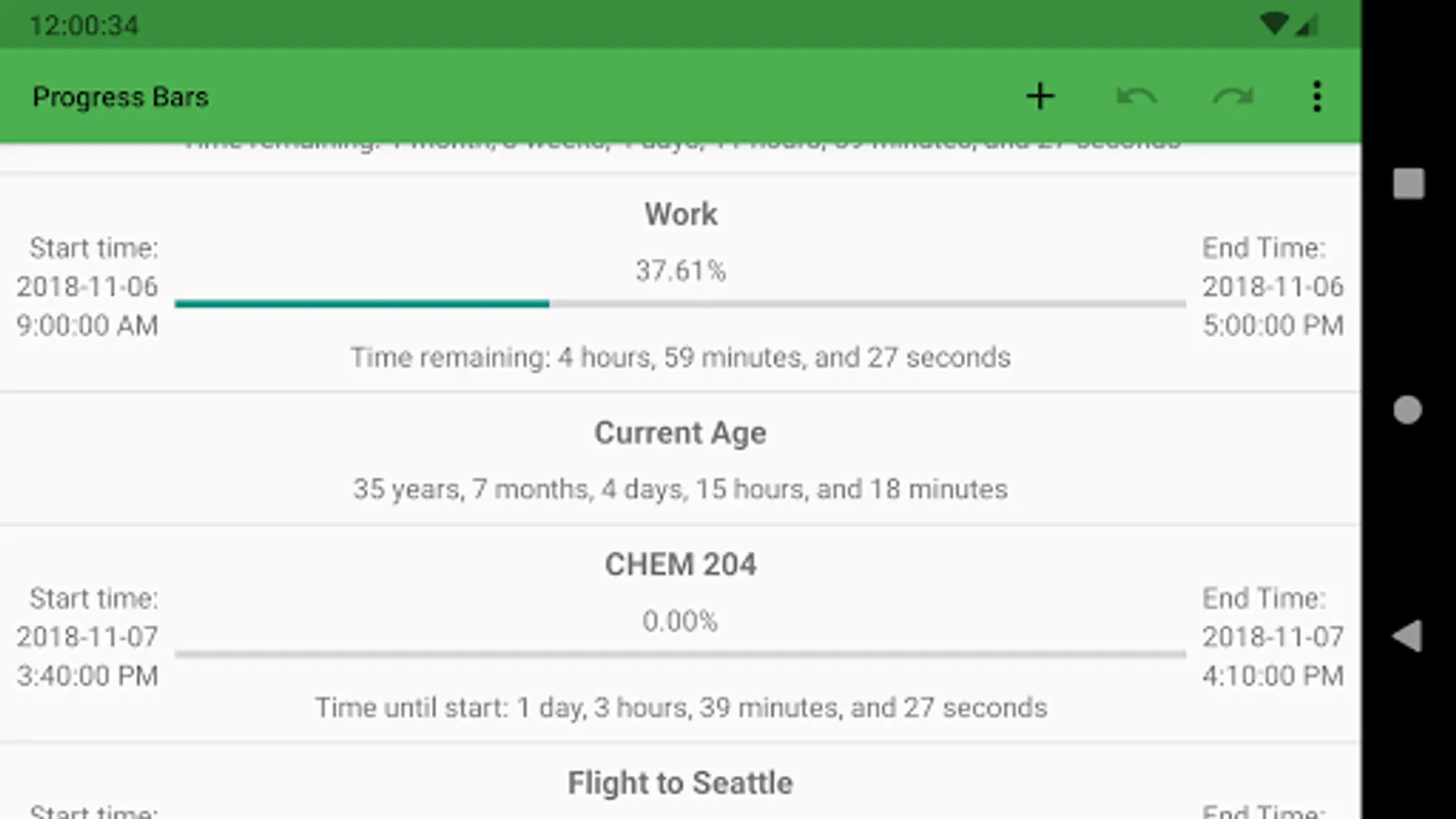Tap the Android home circle button

1407,410
